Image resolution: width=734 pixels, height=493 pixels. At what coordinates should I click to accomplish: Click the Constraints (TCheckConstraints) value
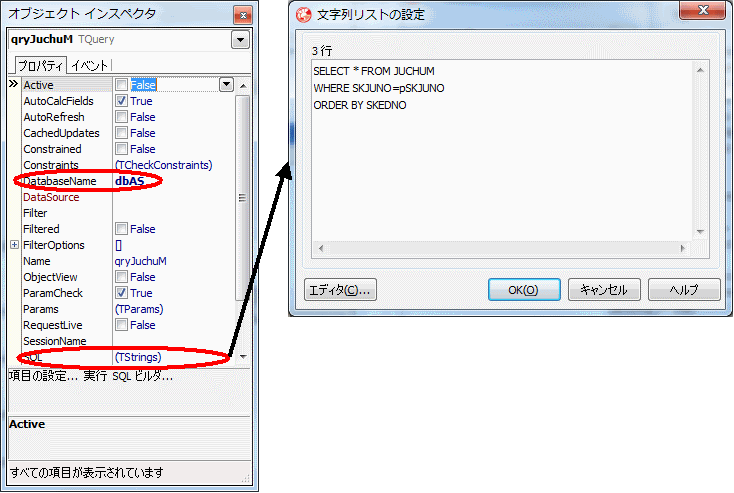coord(163,165)
